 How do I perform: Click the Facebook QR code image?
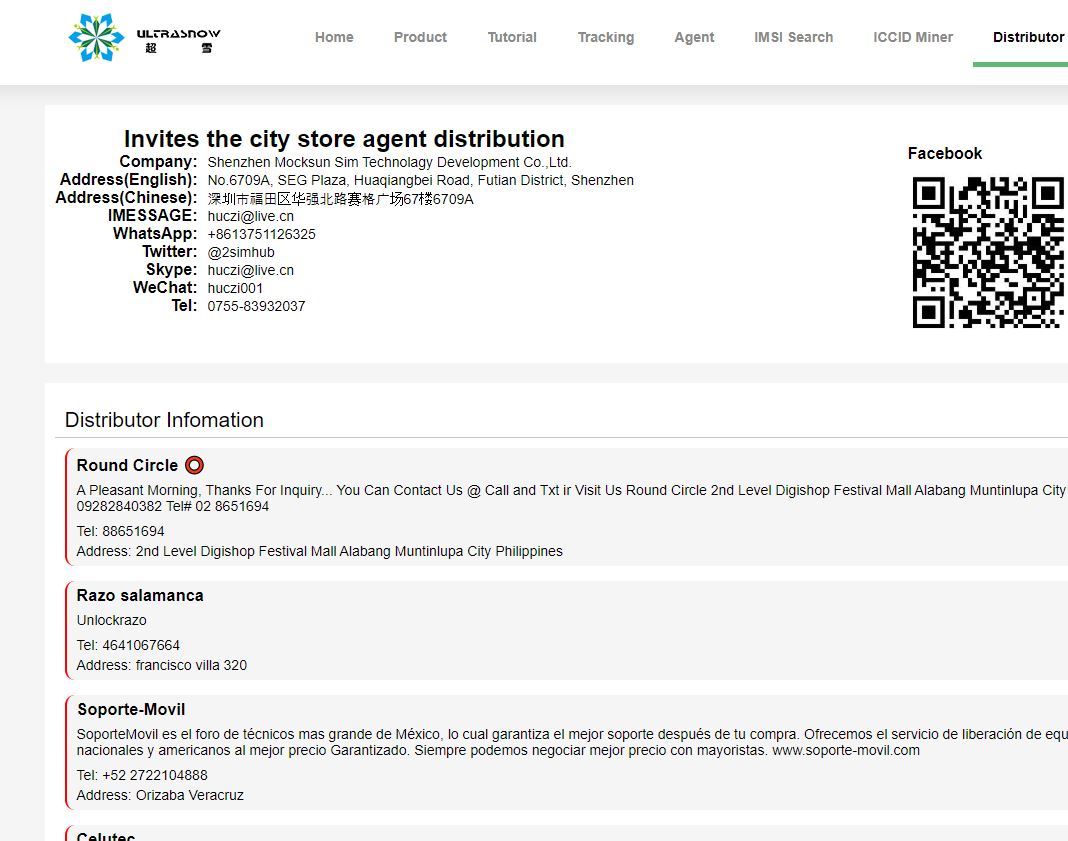pyautogui.click(x=989, y=252)
